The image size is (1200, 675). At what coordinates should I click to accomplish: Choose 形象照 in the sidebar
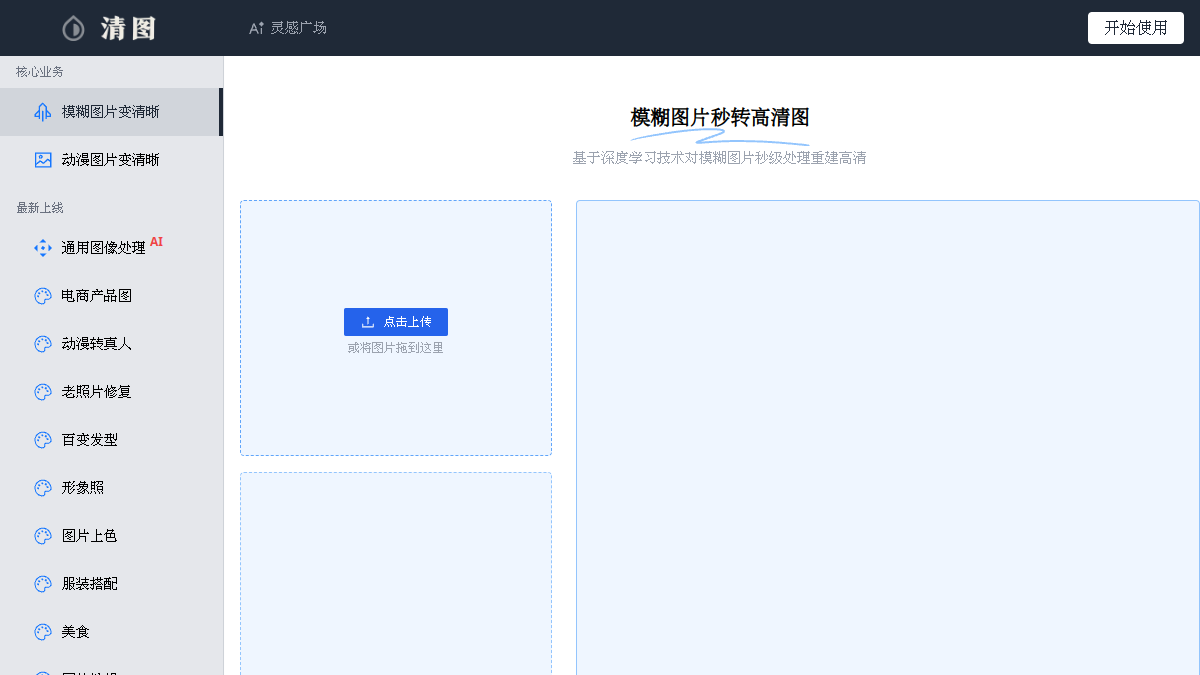(110, 488)
